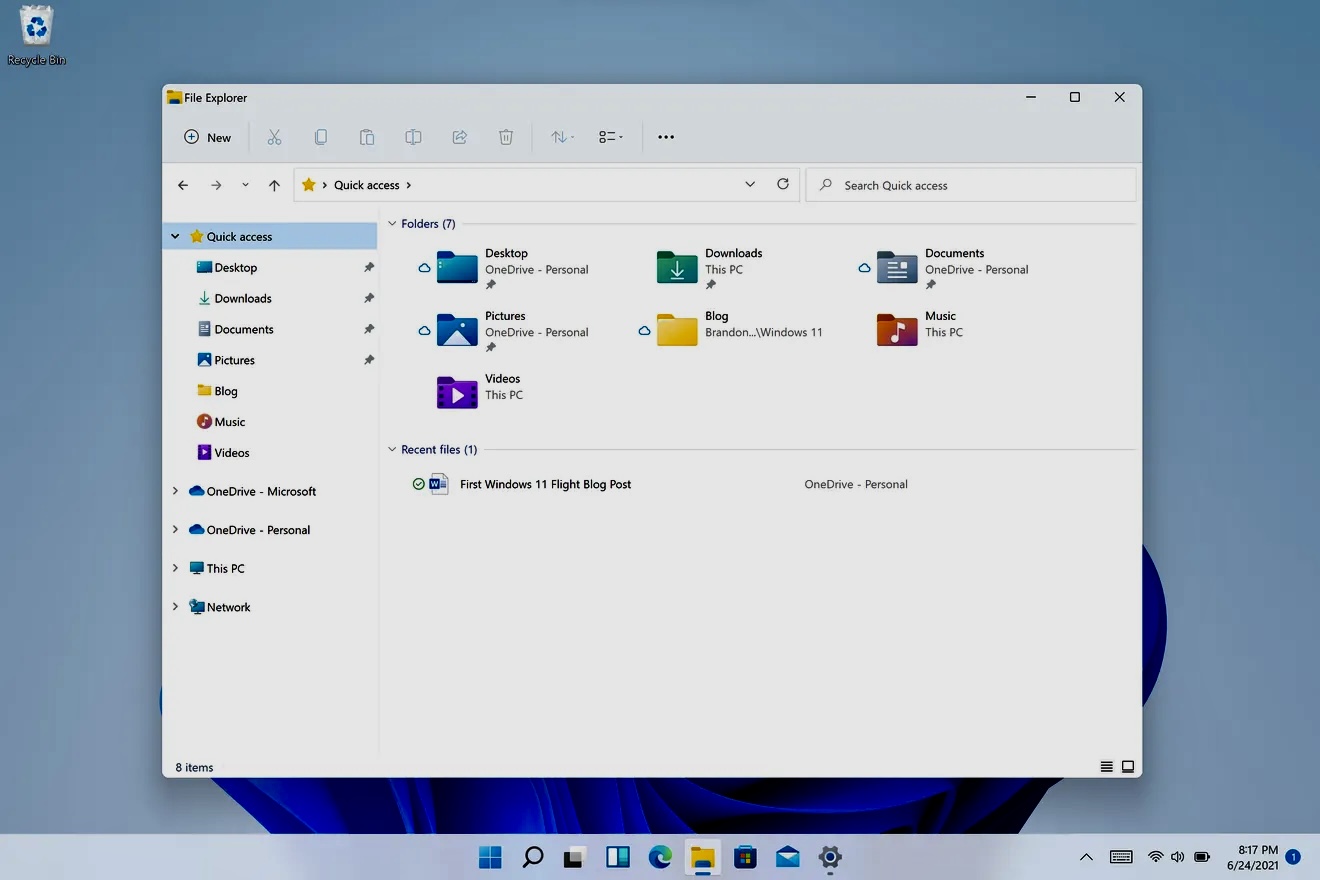Open the See more ellipsis menu

[666, 137]
